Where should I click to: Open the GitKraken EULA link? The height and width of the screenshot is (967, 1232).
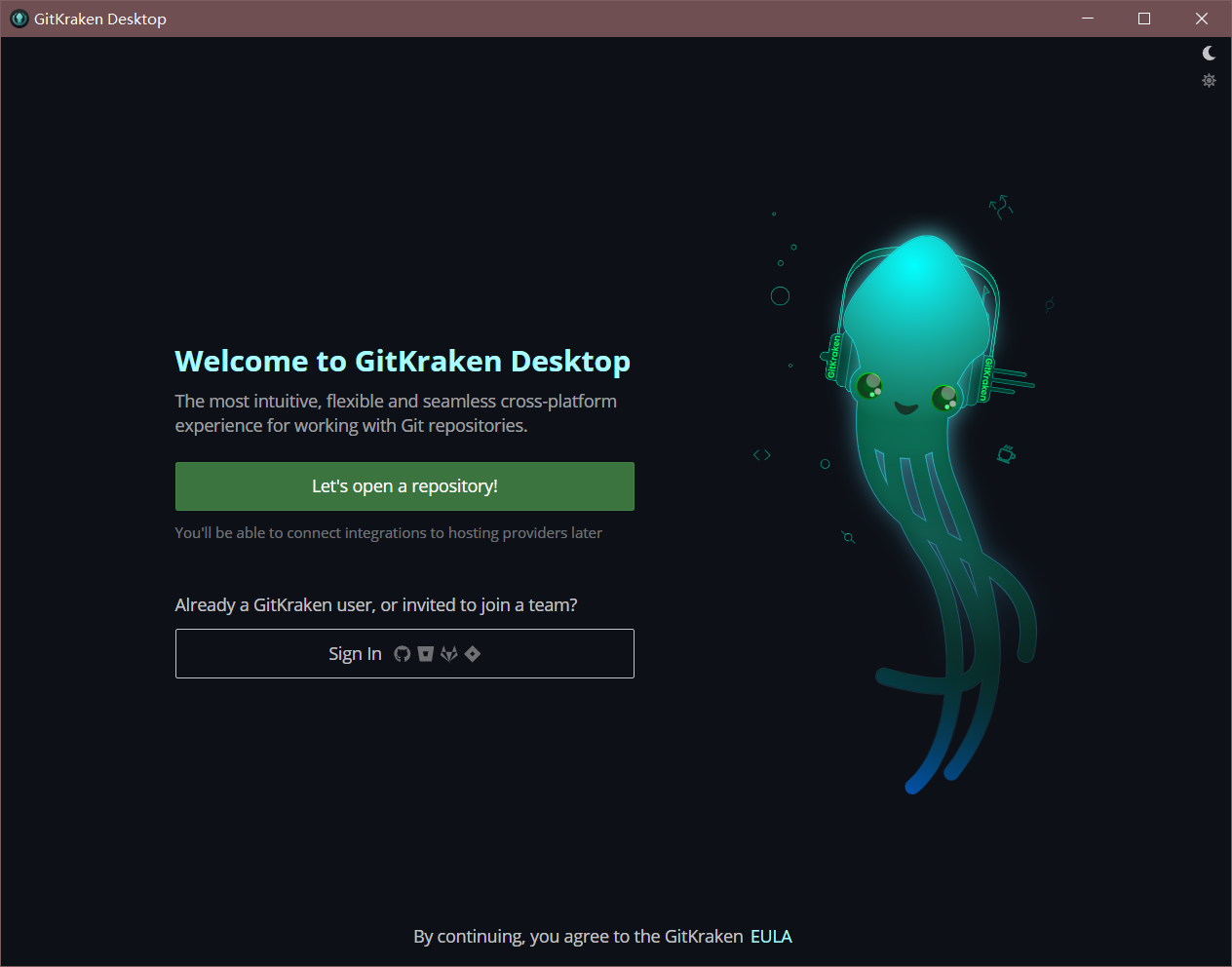click(x=771, y=936)
